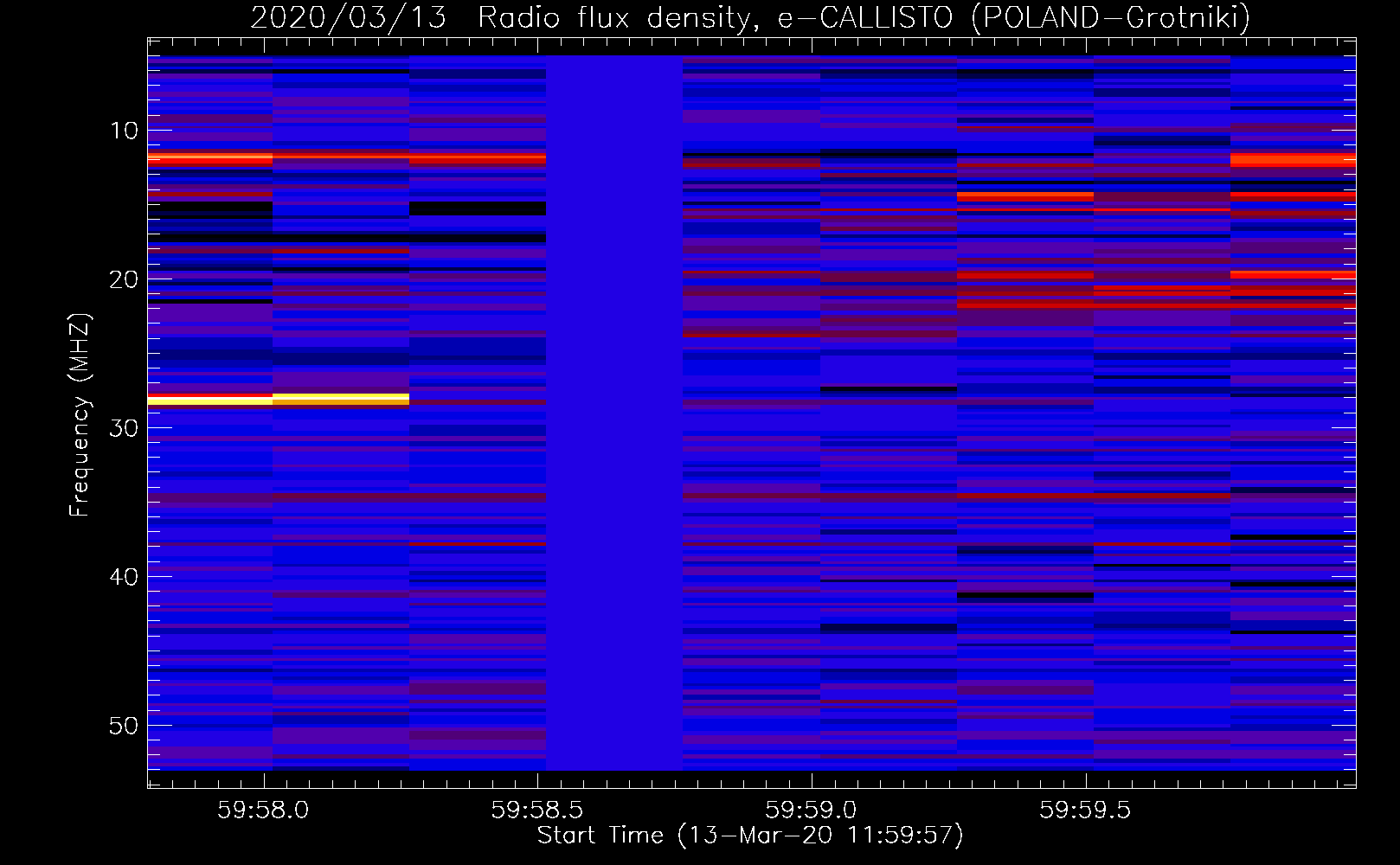The image size is (1400, 865).
Task: Click the frequency tick label '40'
Action: click(x=125, y=577)
